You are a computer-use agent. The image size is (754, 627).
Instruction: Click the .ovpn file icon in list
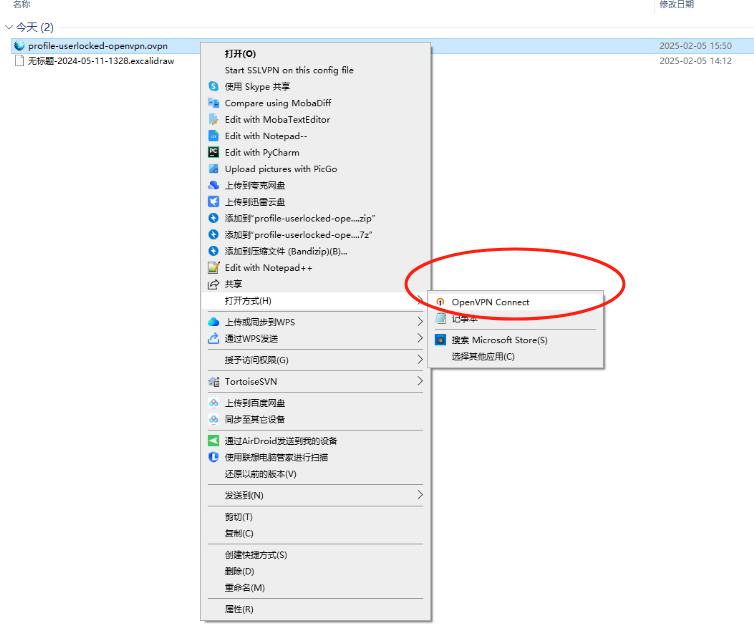click(x=19, y=46)
